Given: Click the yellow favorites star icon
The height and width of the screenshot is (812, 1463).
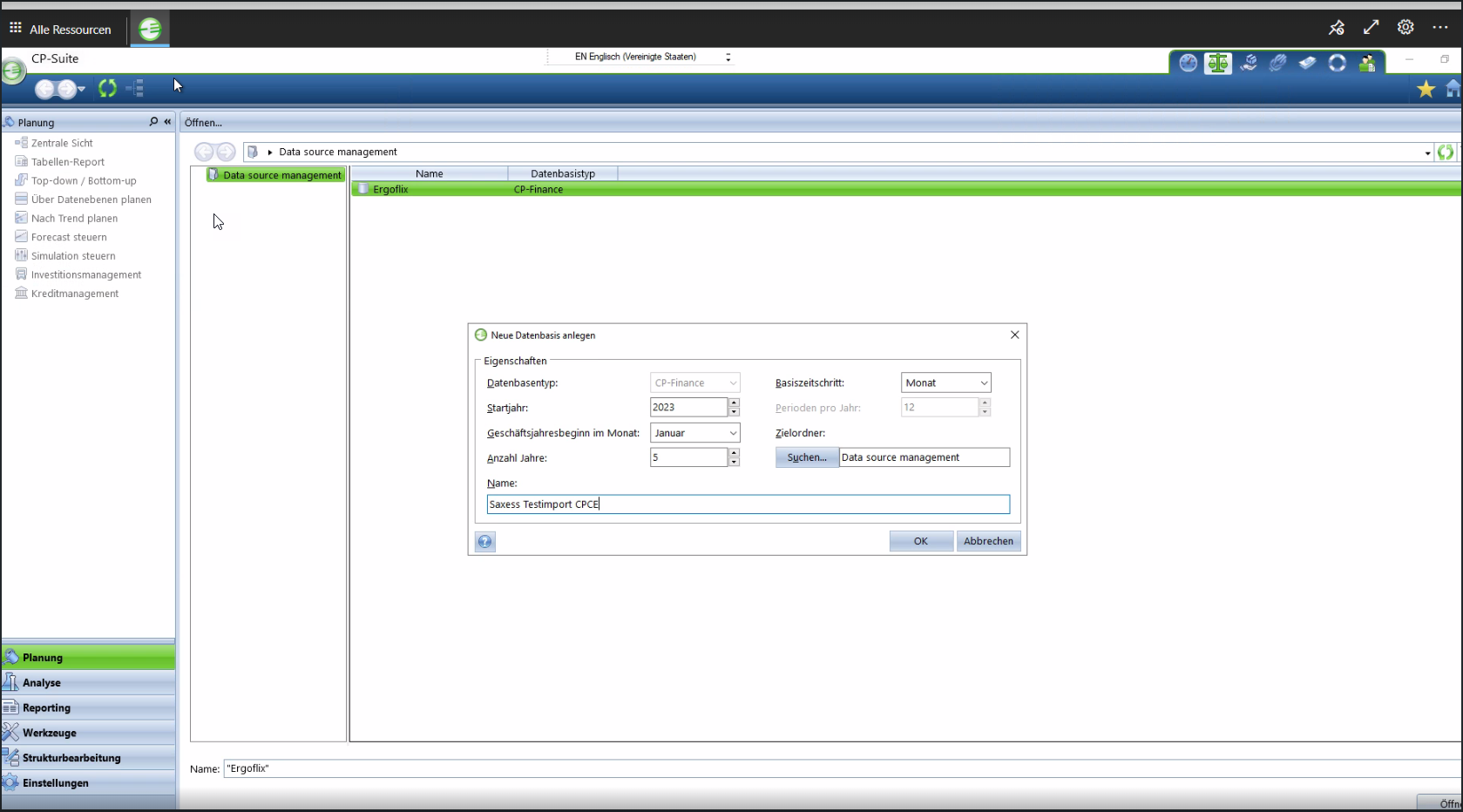Looking at the screenshot, I should pyautogui.click(x=1426, y=89).
